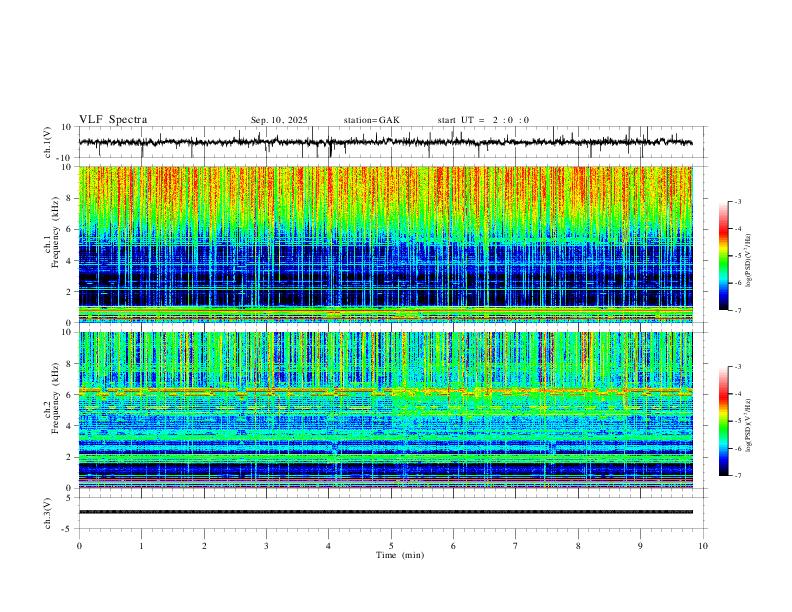Click the '-7' value on ch.2 color bar
The height and width of the screenshot is (612, 792).
click(x=737, y=476)
